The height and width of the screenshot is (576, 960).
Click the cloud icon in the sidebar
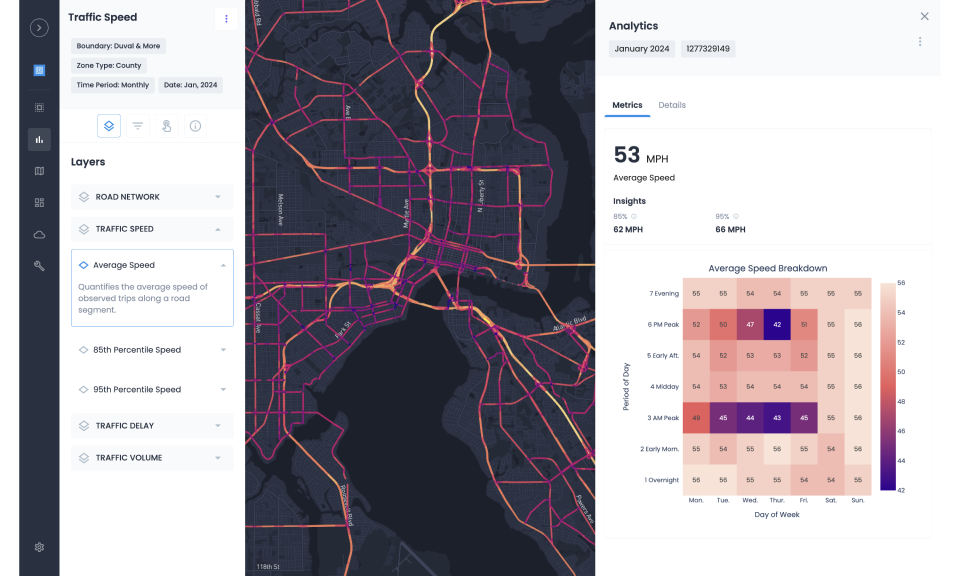[x=38, y=234]
